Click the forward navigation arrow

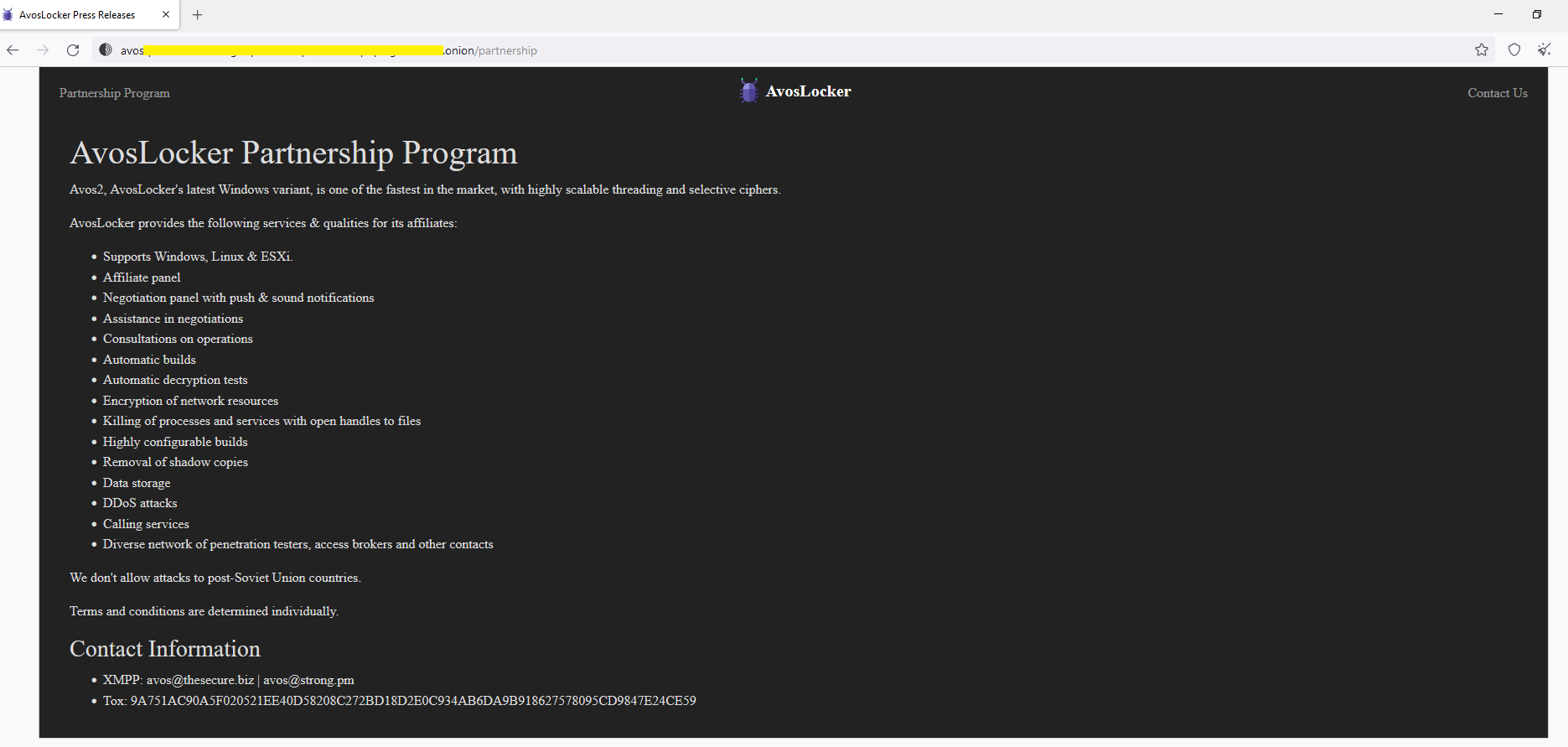coord(43,50)
